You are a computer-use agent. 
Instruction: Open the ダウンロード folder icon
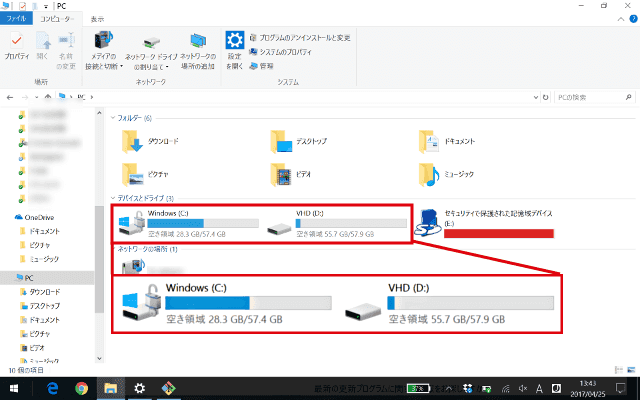[134, 142]
